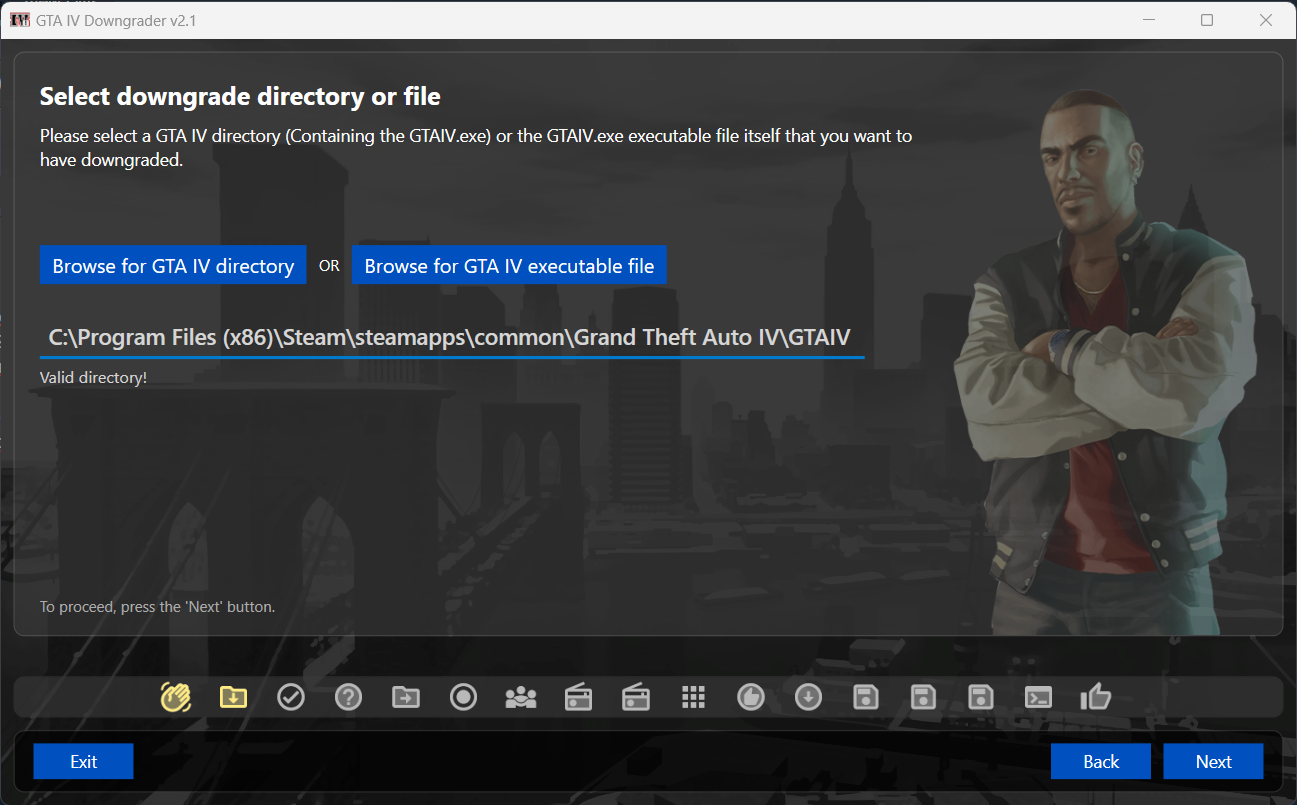Click the circled checkmark step icon

(291, 696)
